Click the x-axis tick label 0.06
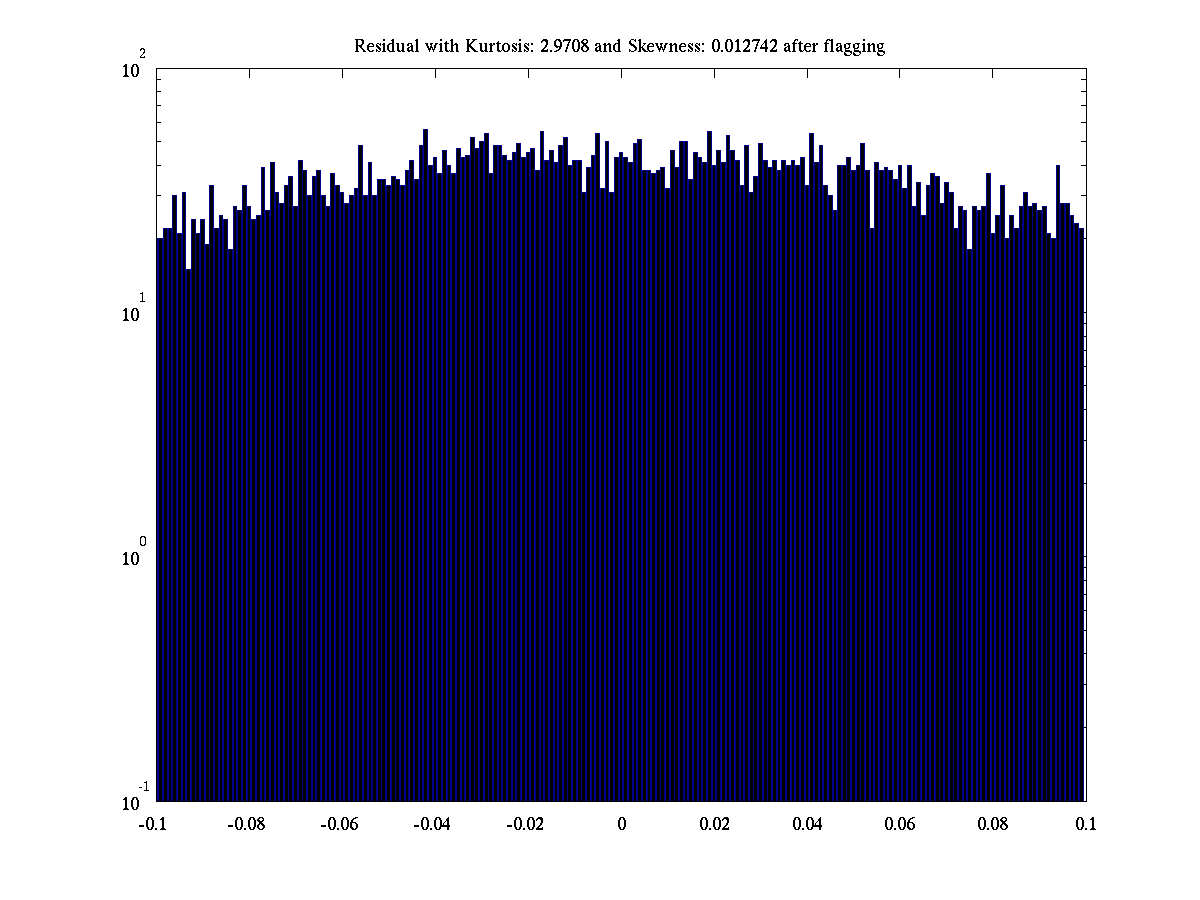Screen dimensions: 1200x900 [900, 825]
